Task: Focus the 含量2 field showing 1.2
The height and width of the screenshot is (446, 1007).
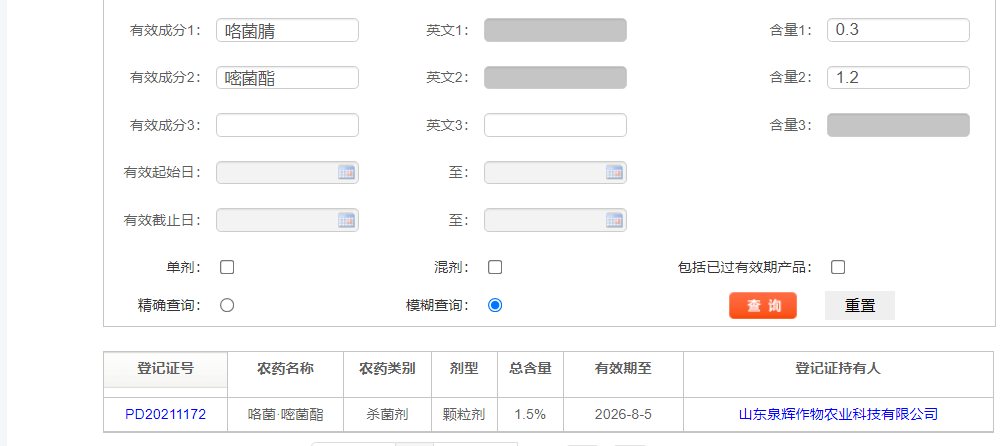Action: coord(898,78)
